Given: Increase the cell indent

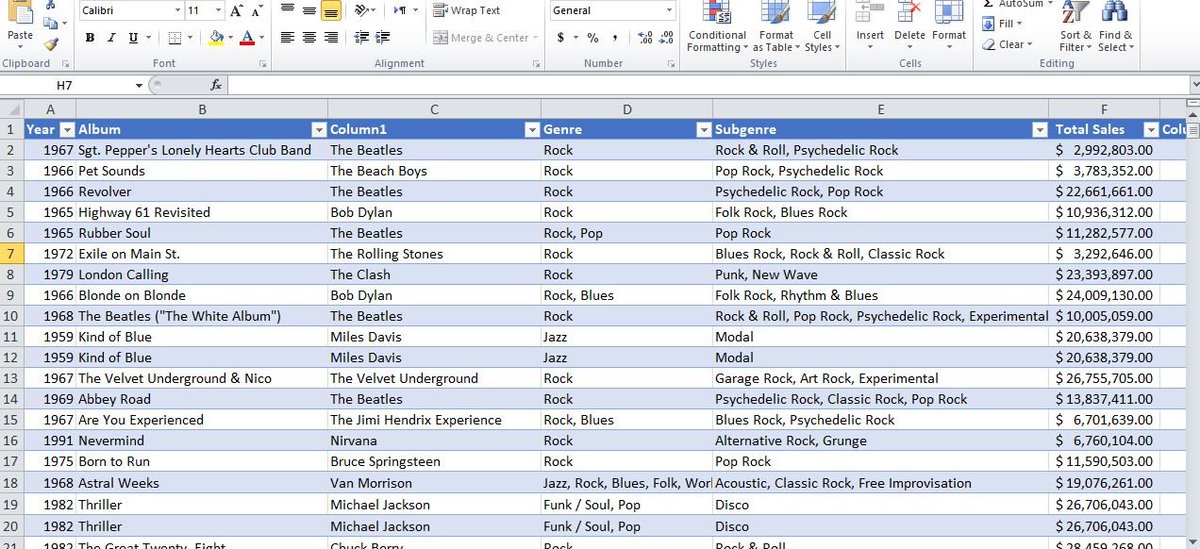Looking at the screenshot, I should (383, 38).
